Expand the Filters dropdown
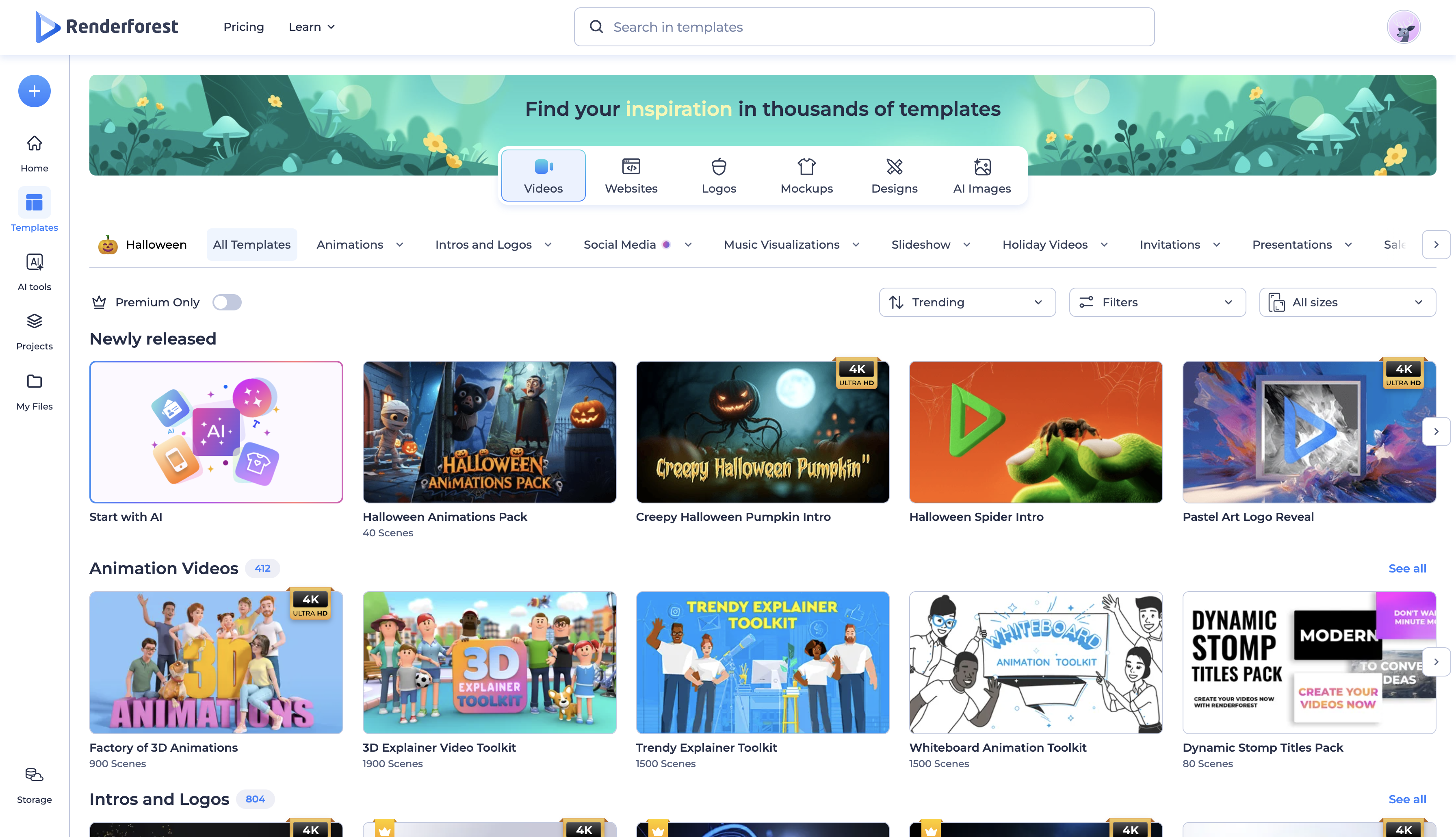This screenshot has height=837, width=1456. click(1157, 302)
